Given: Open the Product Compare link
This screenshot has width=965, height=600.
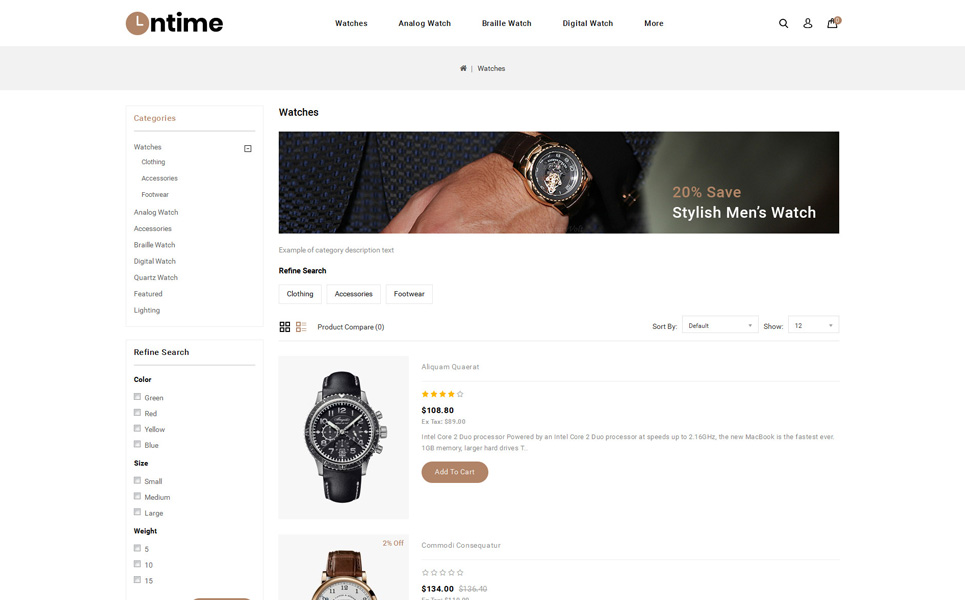Looking at the screenshot, I should (x=351, y=327).
